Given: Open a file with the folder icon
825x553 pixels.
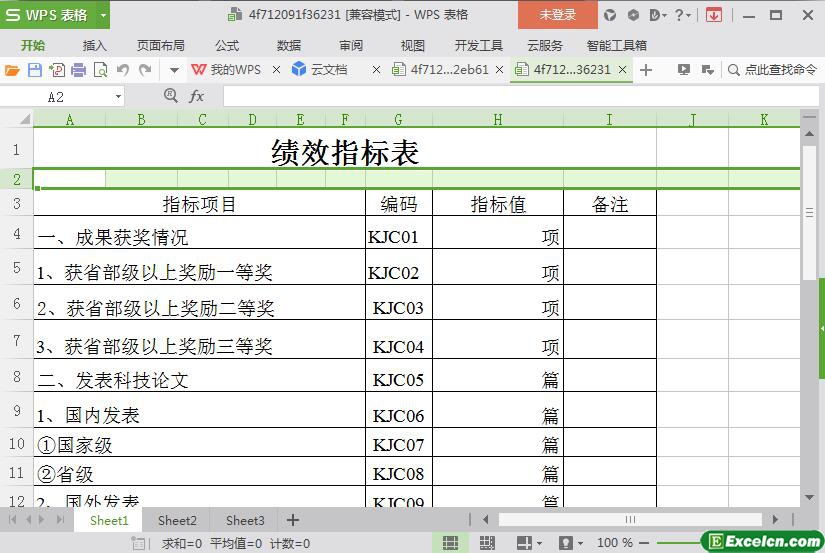Looking at the screenshot, I should coord(12,69).
